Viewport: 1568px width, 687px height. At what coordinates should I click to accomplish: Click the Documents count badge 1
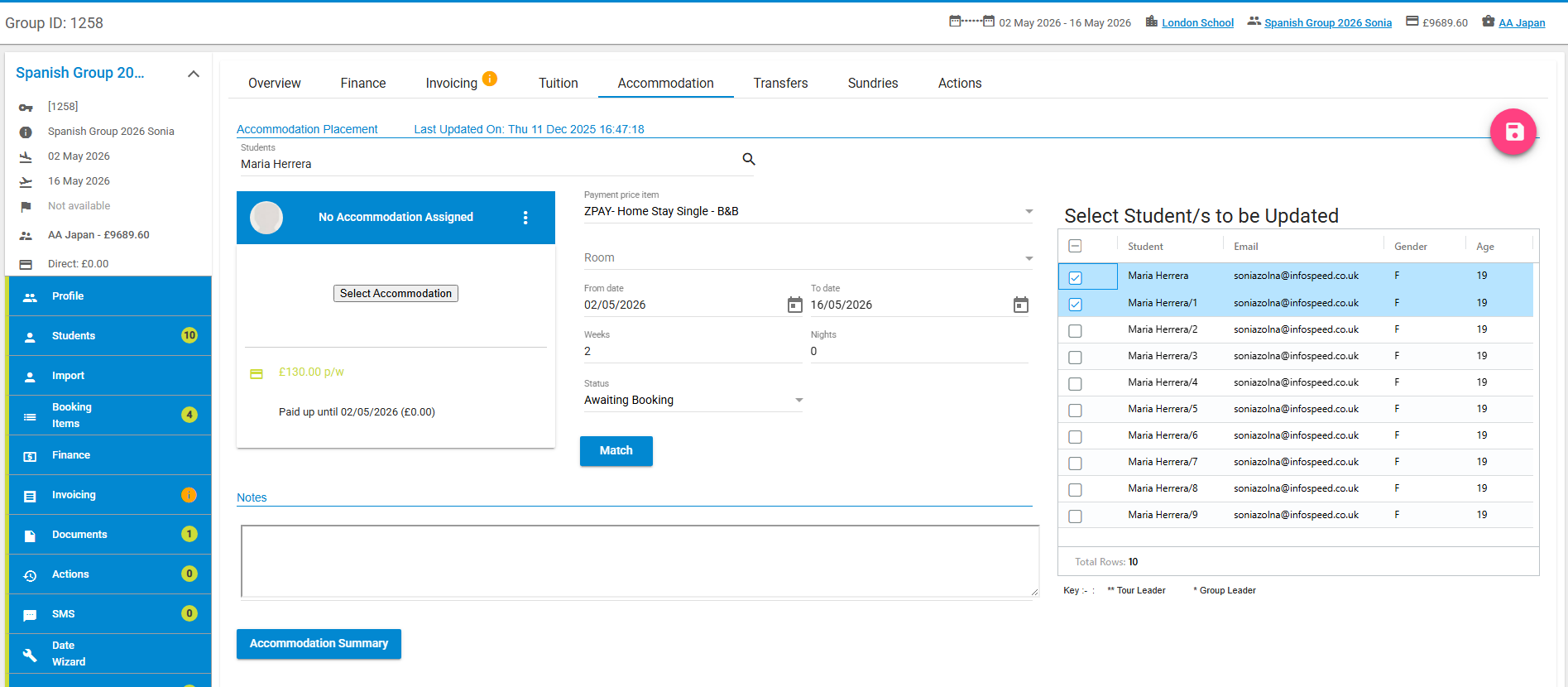[189, 534]
